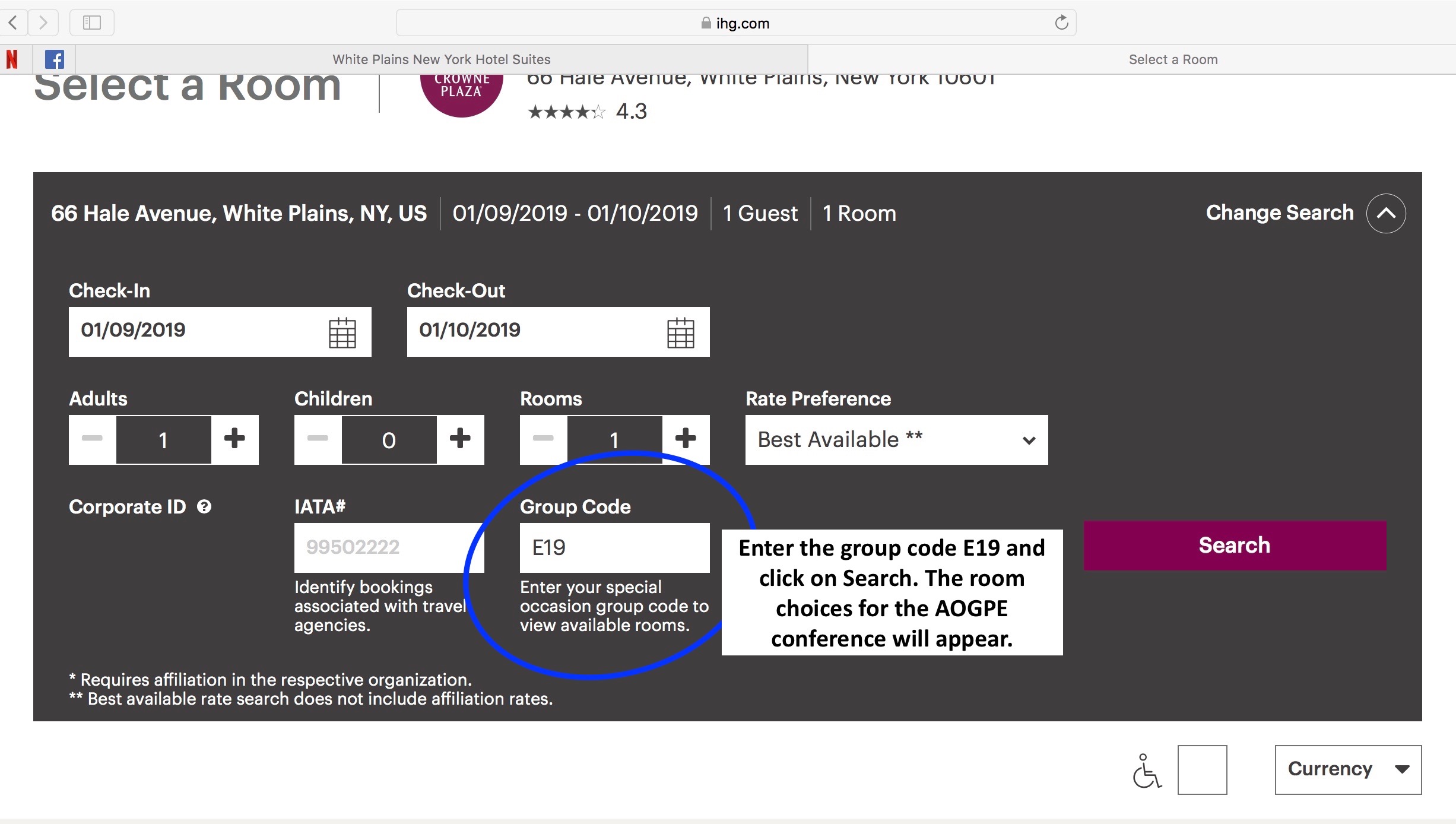The height and width of the screenshot is (824, 1456).
Task: Click the ihg.com address bar
Action: coord(736,23)
